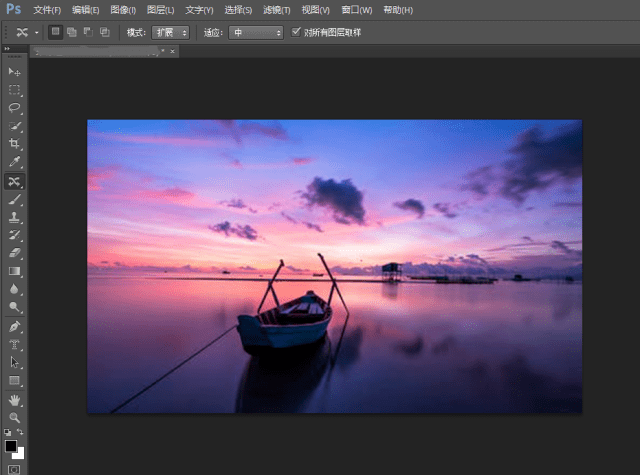Click the Photoshop Ps logo
This screenshot has height=475, width=640.
click(13, 9)
